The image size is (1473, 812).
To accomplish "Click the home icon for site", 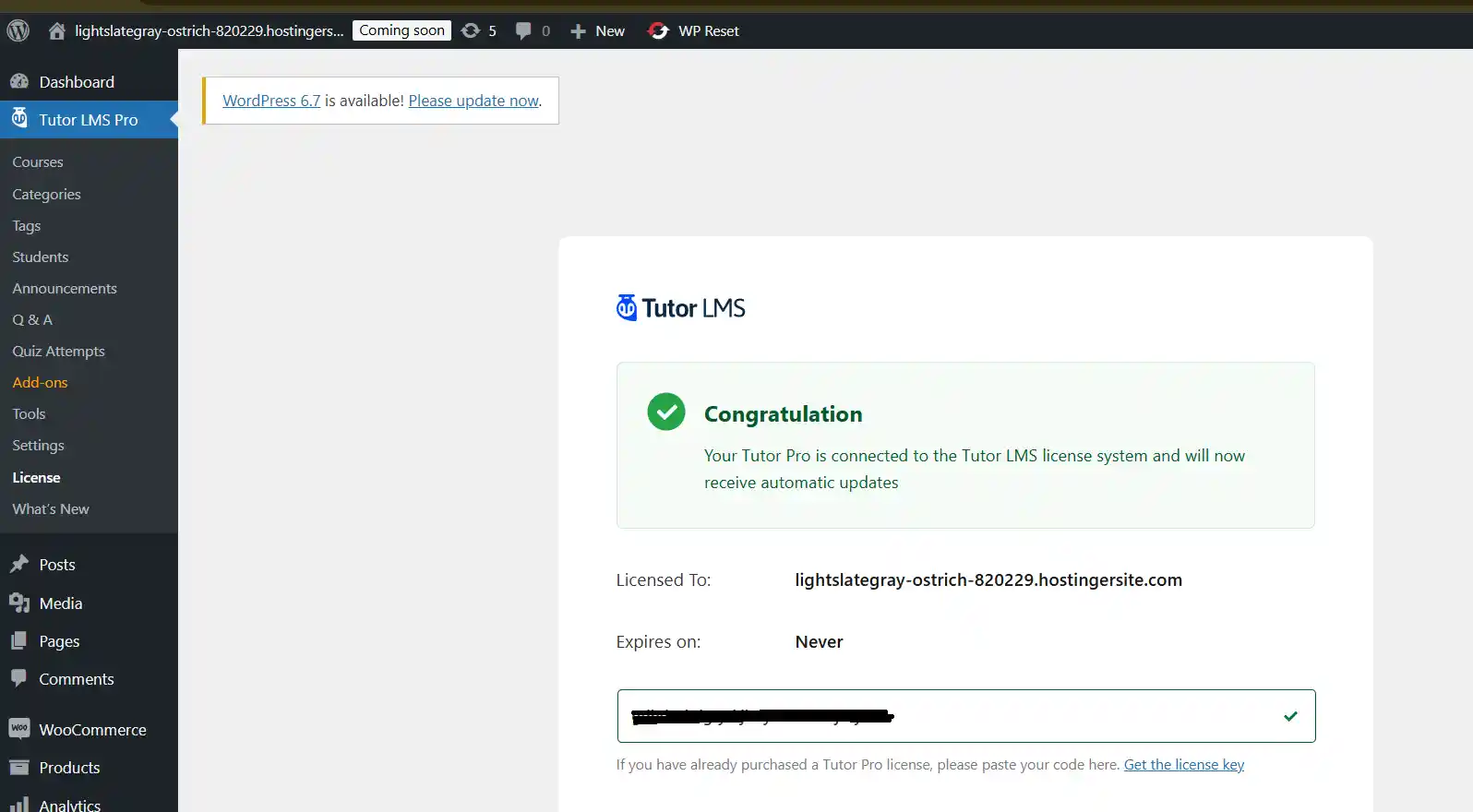I will pyautogui.click(x=57, y=30).
